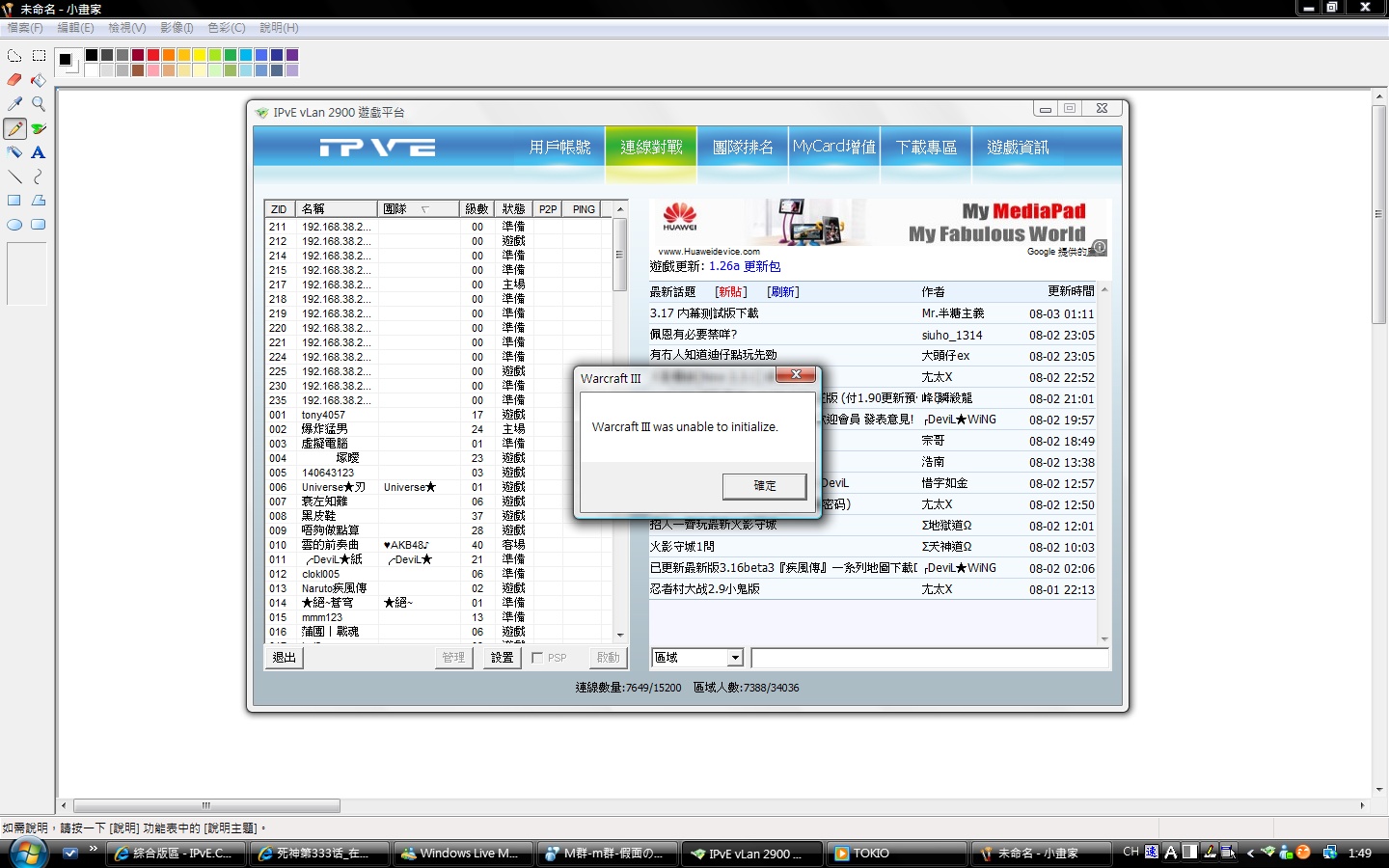Open the Windows Live Messenger taskbar item

(x=462, y=854)
